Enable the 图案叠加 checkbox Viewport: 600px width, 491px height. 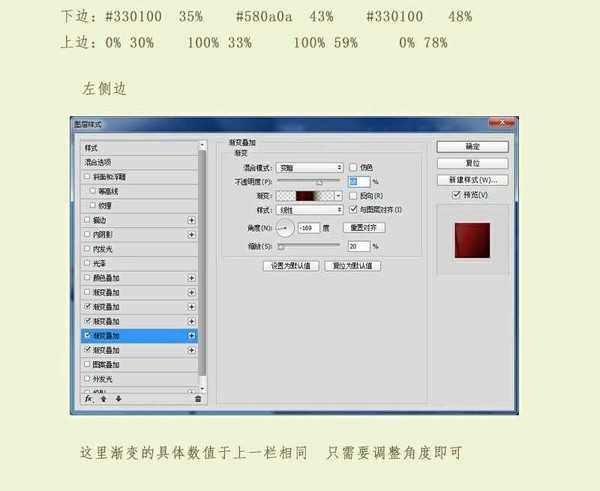point(87,364)
